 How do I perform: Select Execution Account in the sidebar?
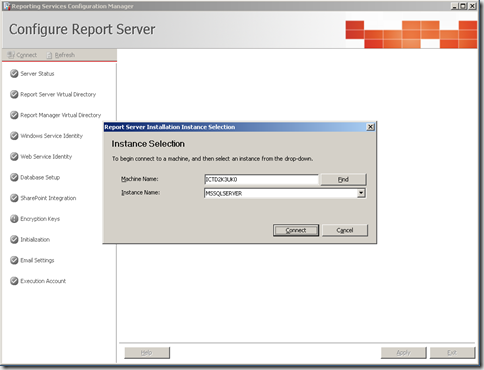coord(43,281)
